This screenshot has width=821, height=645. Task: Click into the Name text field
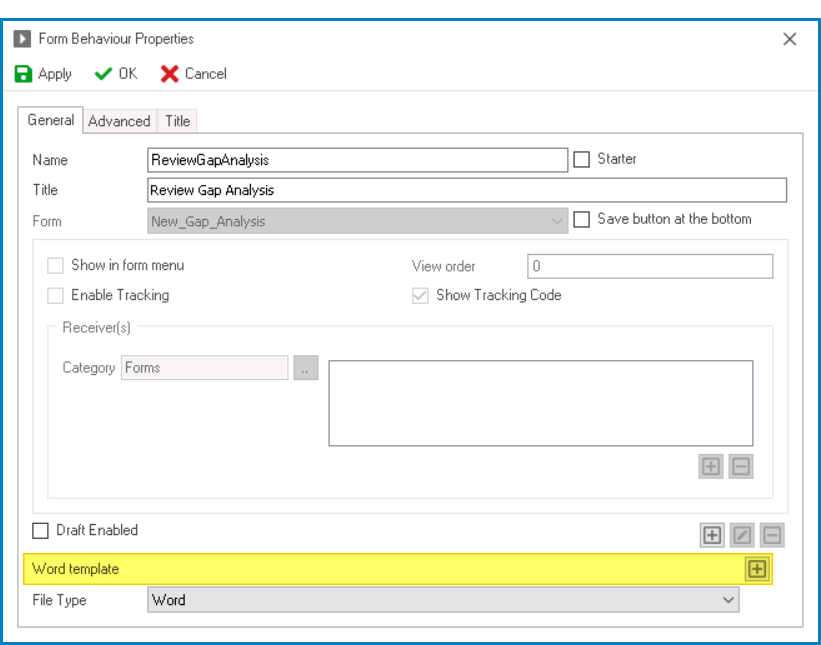click(x=357, y=160)
